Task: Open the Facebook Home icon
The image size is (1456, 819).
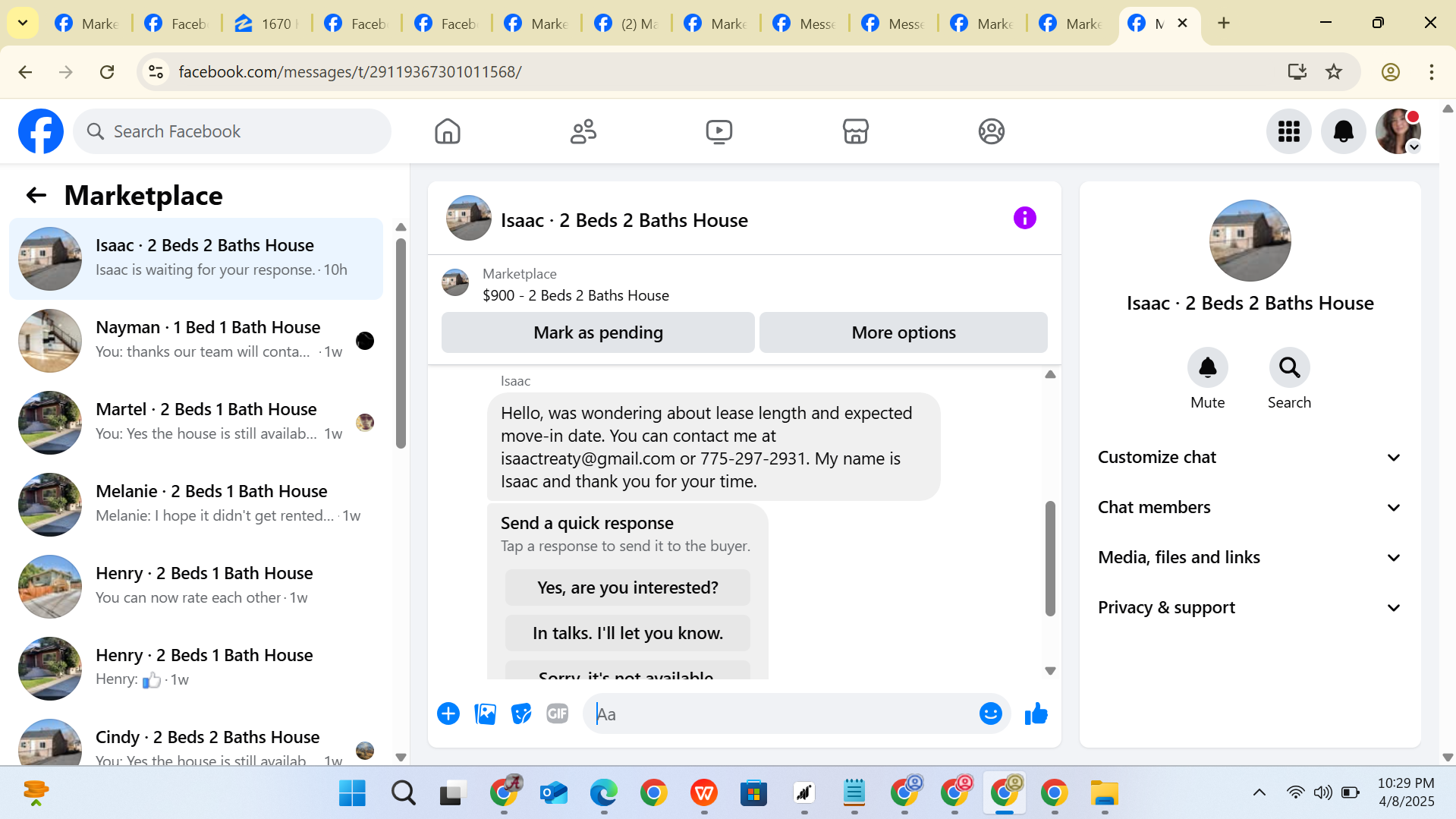Action: (x=447, y=131)
